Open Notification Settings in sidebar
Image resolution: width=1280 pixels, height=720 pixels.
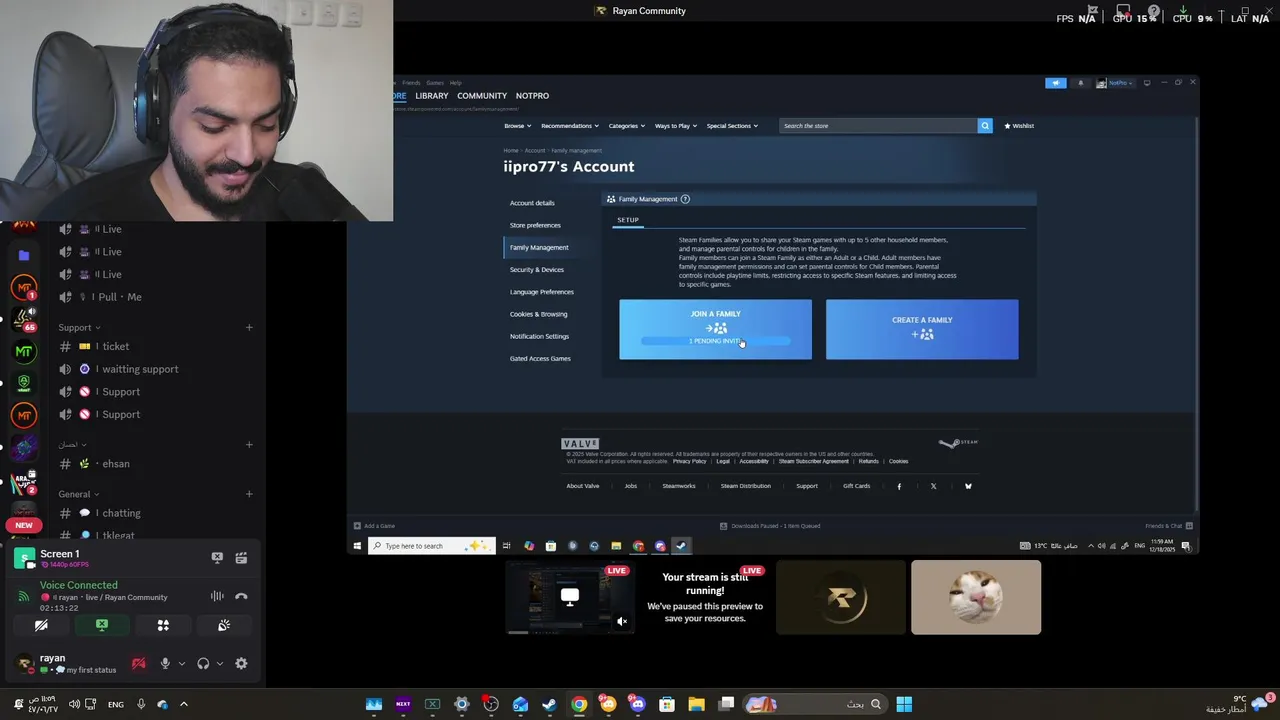(539, 336)
